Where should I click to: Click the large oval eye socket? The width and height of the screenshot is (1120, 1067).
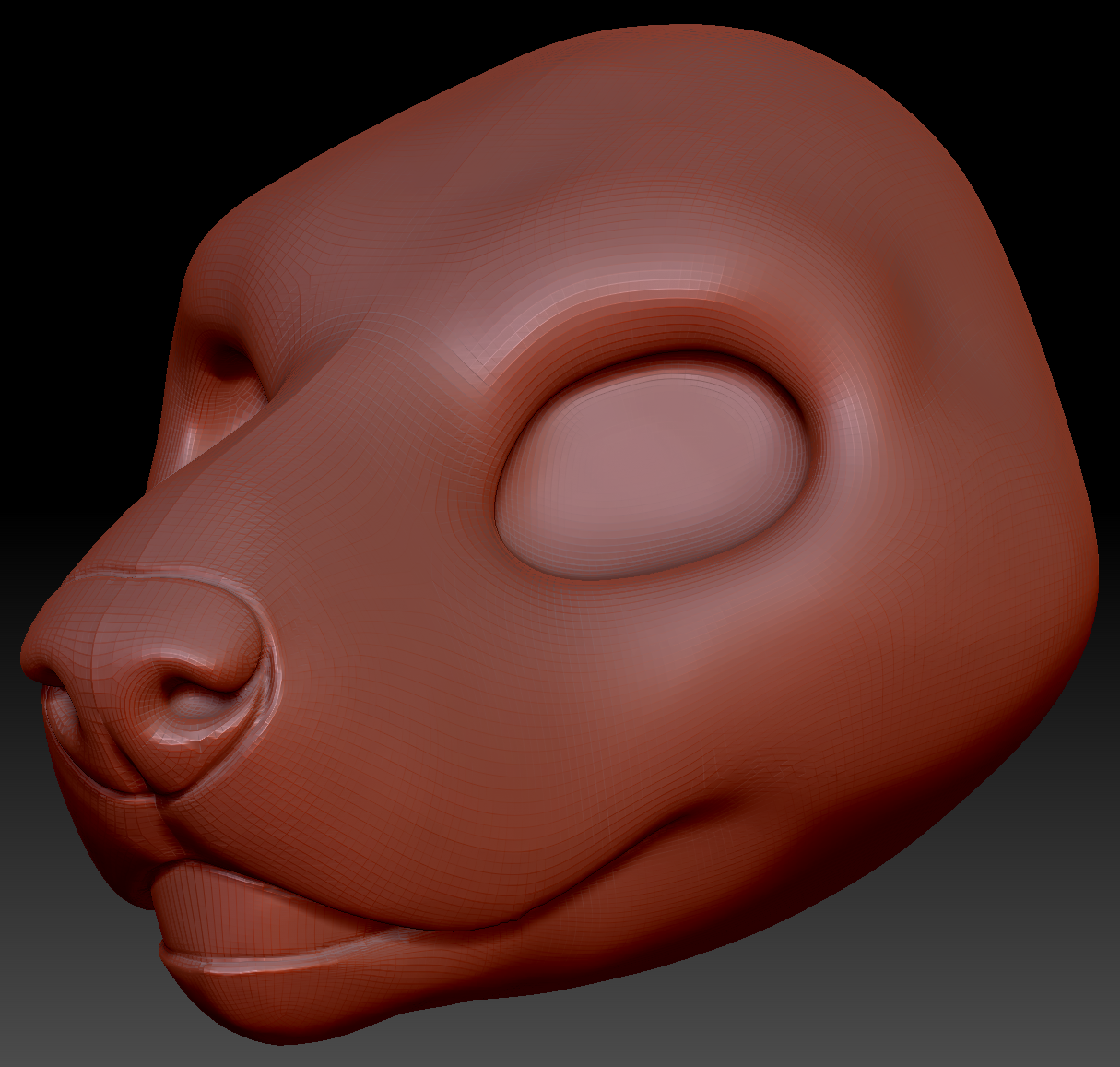coord(653,468)
